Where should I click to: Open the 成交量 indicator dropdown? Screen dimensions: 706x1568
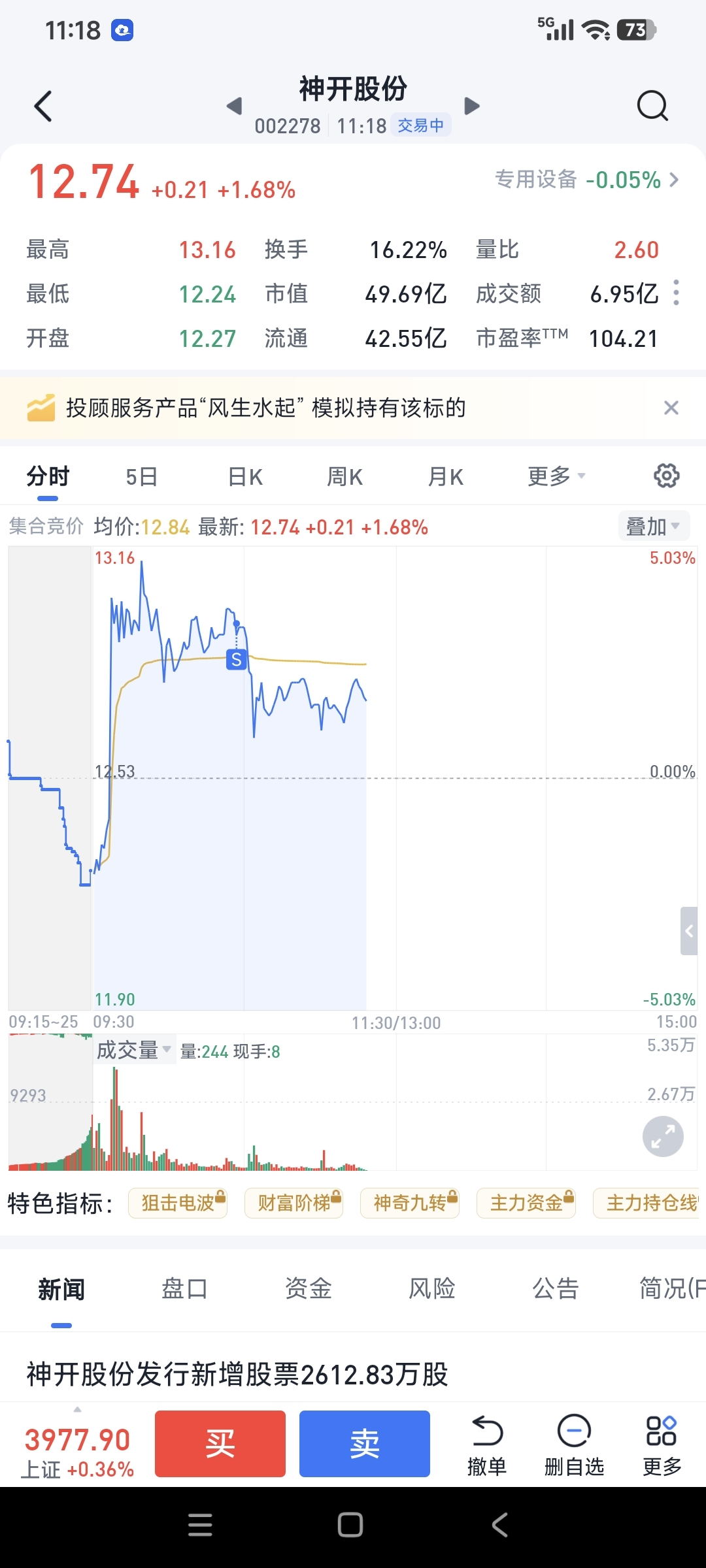coord(133,1051)
